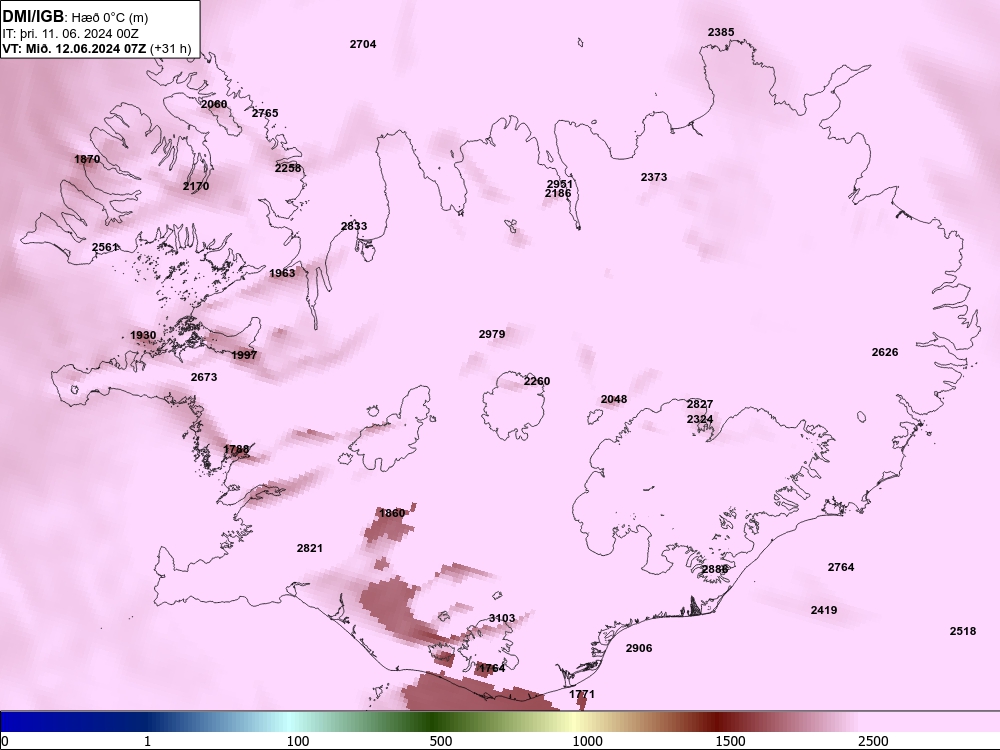Click the 2906 height value
The image size is (1000, 750).
point(638,648)
